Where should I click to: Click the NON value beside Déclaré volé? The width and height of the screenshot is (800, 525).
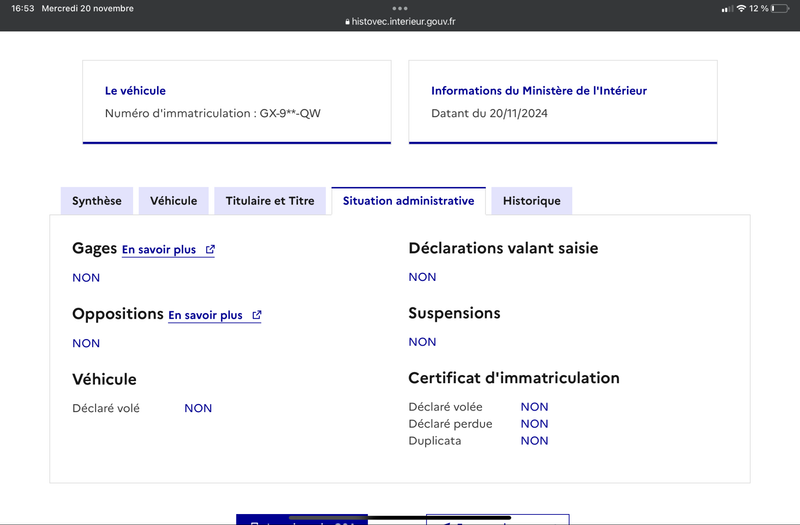[198, 408]
